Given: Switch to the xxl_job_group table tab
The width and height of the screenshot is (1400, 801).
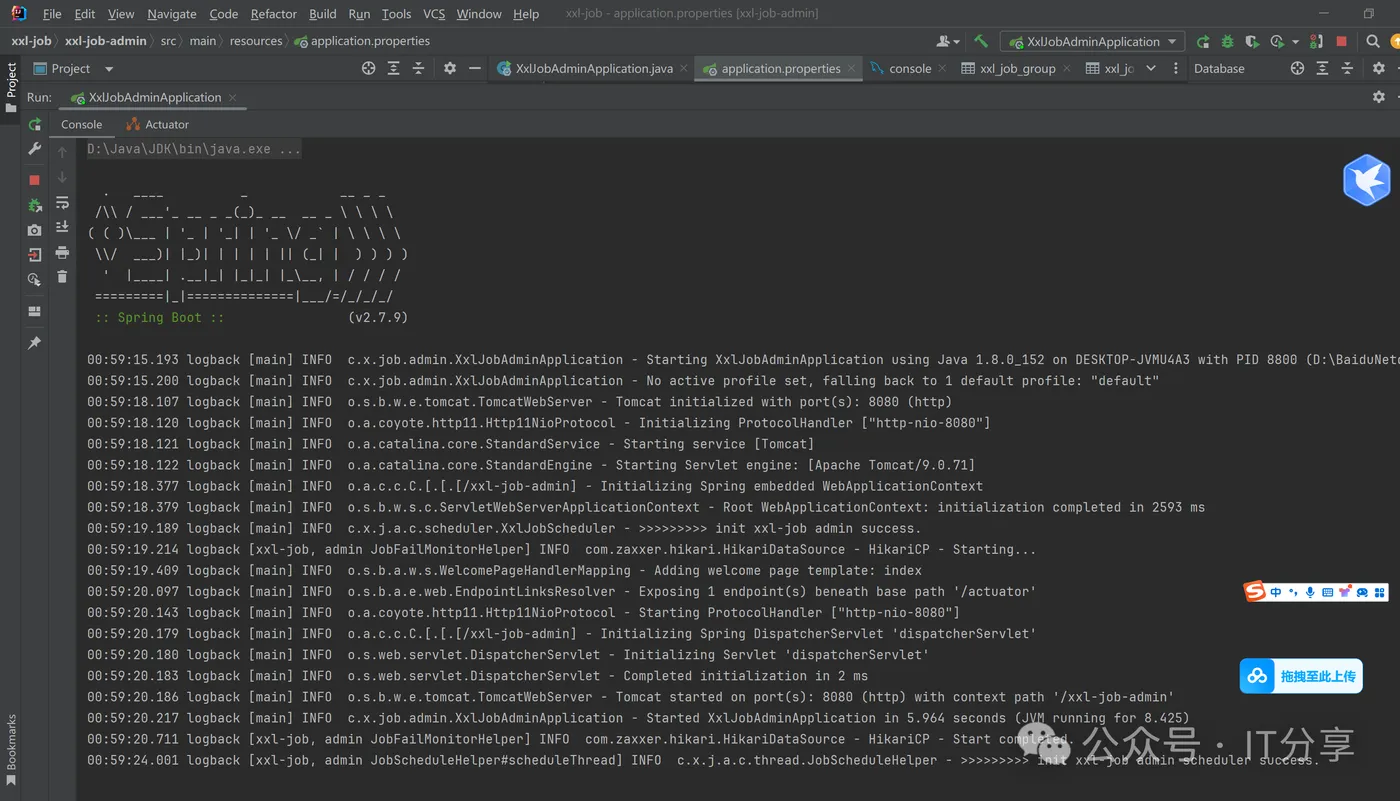Looking at the screenshot, I should [x=1016, y=68].
